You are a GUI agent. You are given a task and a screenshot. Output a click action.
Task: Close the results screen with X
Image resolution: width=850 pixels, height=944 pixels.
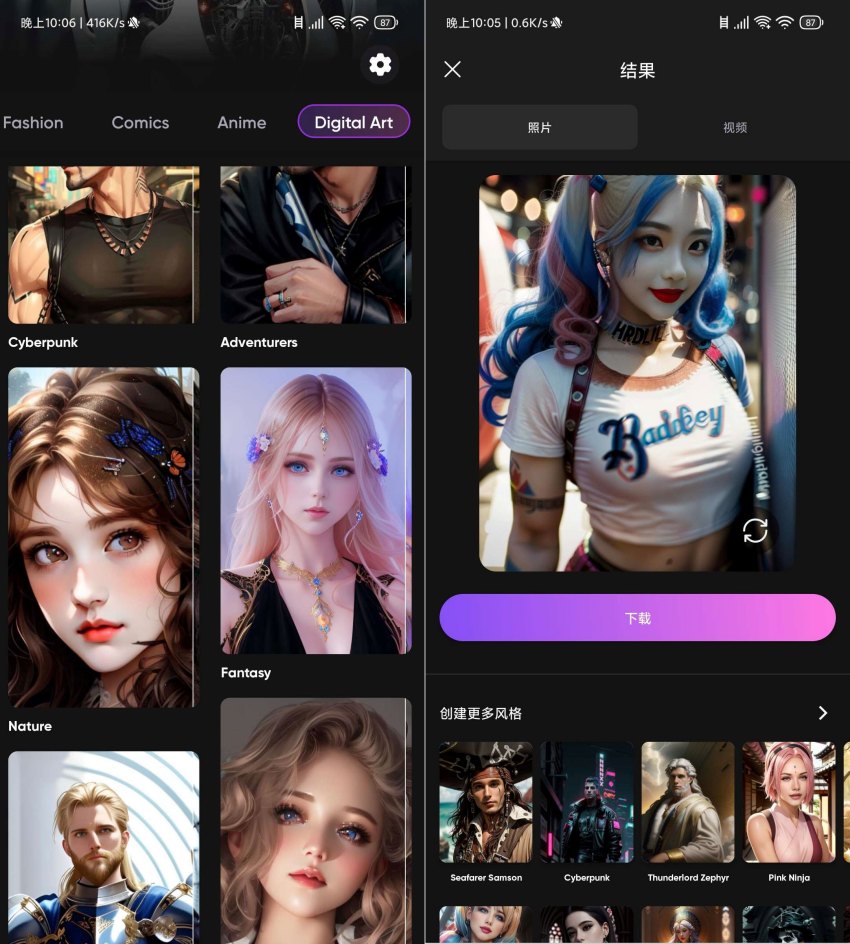[452, 69]
